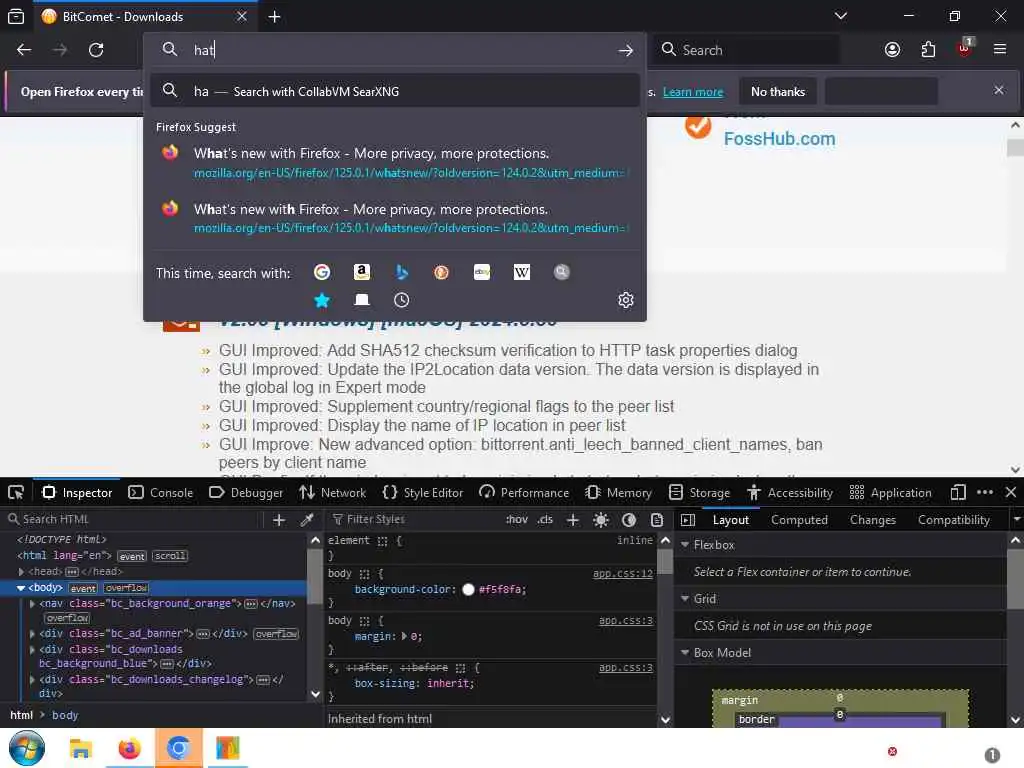1024x768 pixels.
Task: Search this time with eBay
Action: coord(482,272)
